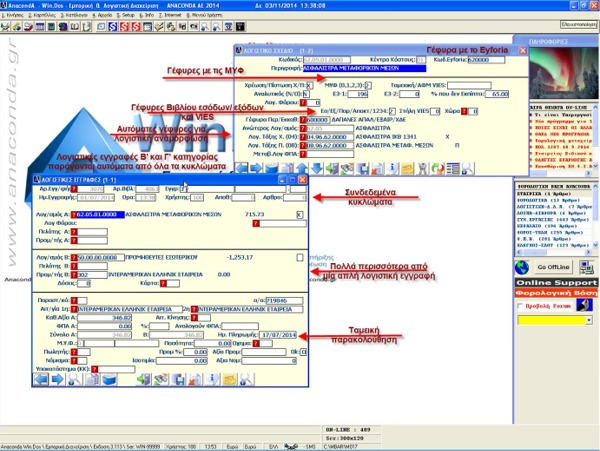
Task: Click the aurora thumbnail in ΠΛΗΡΟΦΟΡΙΕΣ panel
Action: [x=562, y=73]
